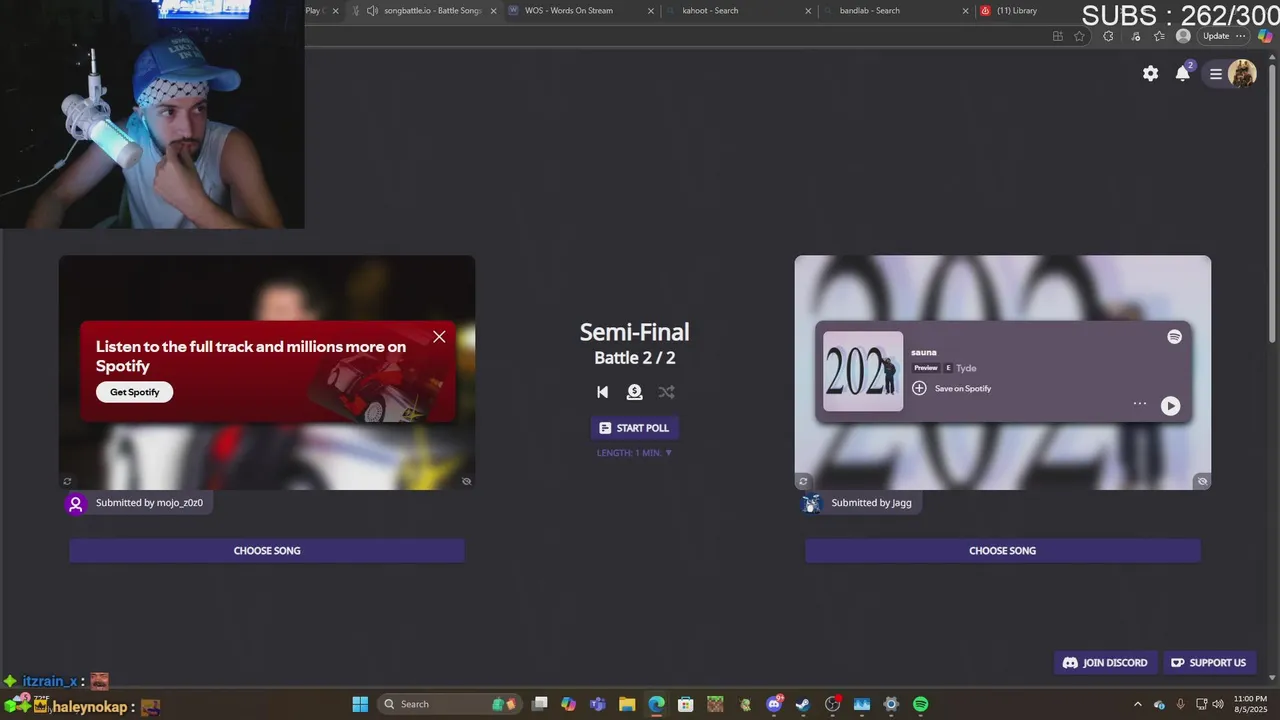Image resolution: width=1280 pixels, height=720 pixels.
Task: Open the sauna album cover thumbnail
Action: pyautogui.click(x=863, y=371)
